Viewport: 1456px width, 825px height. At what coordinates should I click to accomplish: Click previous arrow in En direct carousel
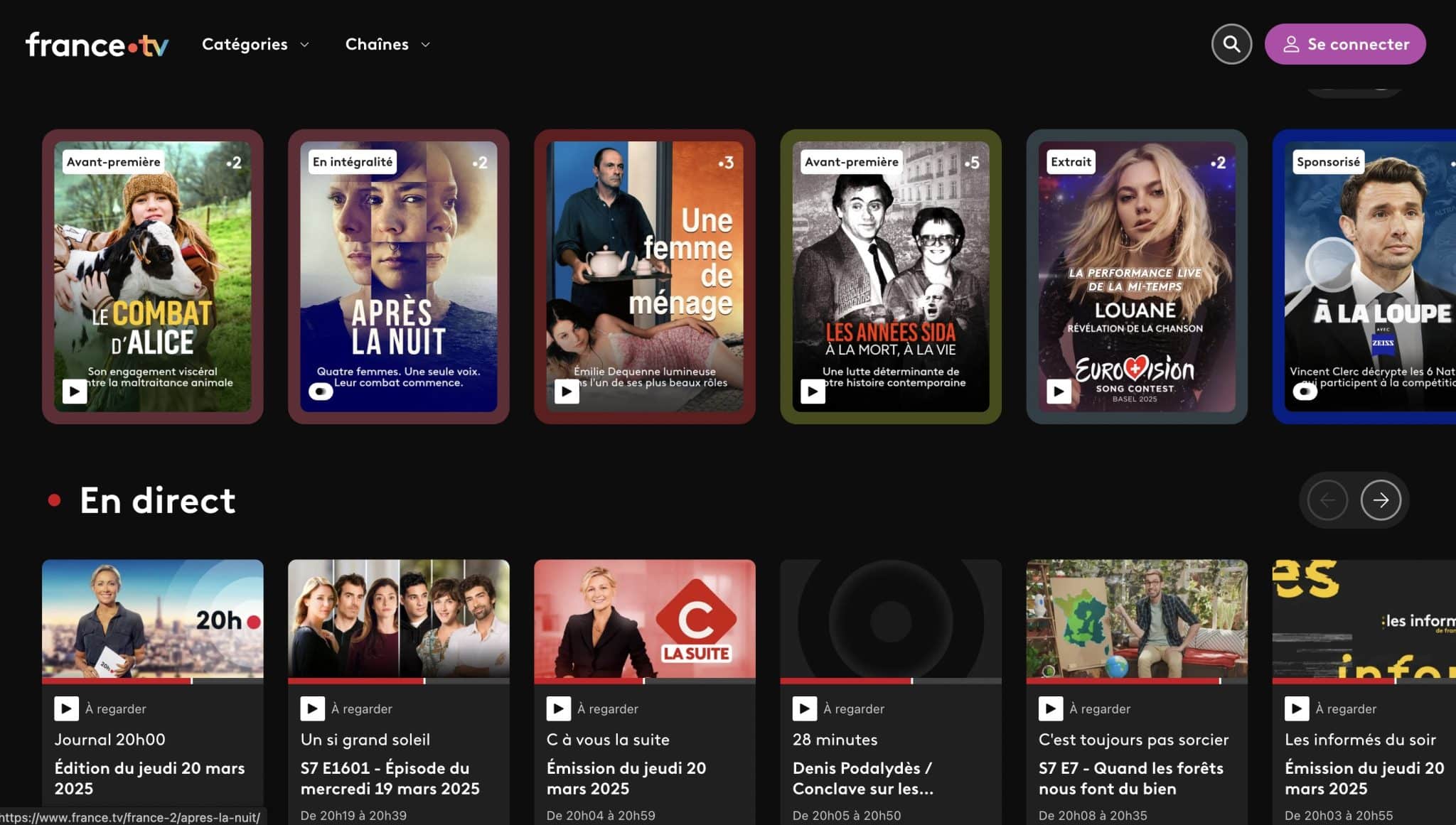pyautogui.click(x=1327, y=500)
